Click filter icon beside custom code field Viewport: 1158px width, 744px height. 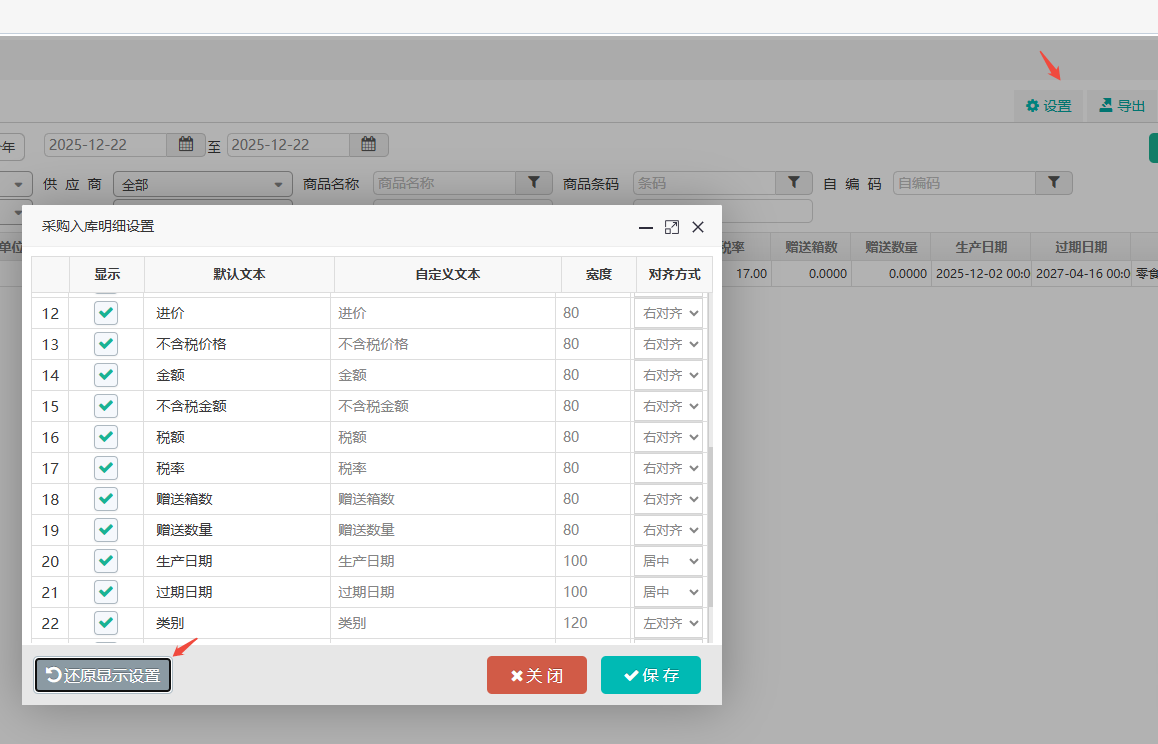pyautogui.click(x=1053, y=183)
